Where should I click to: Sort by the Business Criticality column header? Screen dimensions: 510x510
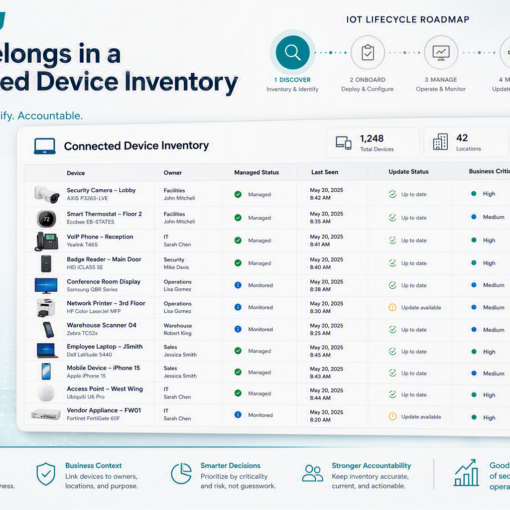coord(489,171)
